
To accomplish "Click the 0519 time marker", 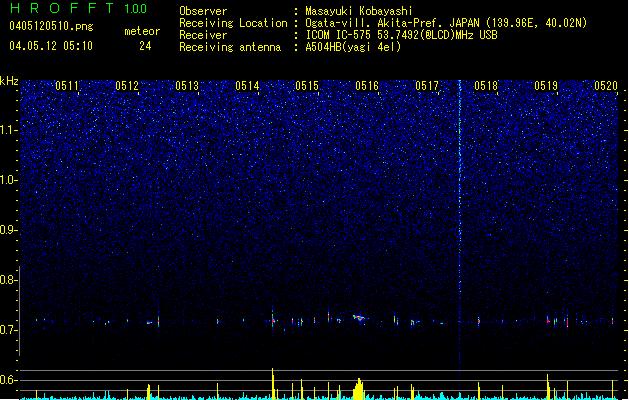I will (546, 86).
